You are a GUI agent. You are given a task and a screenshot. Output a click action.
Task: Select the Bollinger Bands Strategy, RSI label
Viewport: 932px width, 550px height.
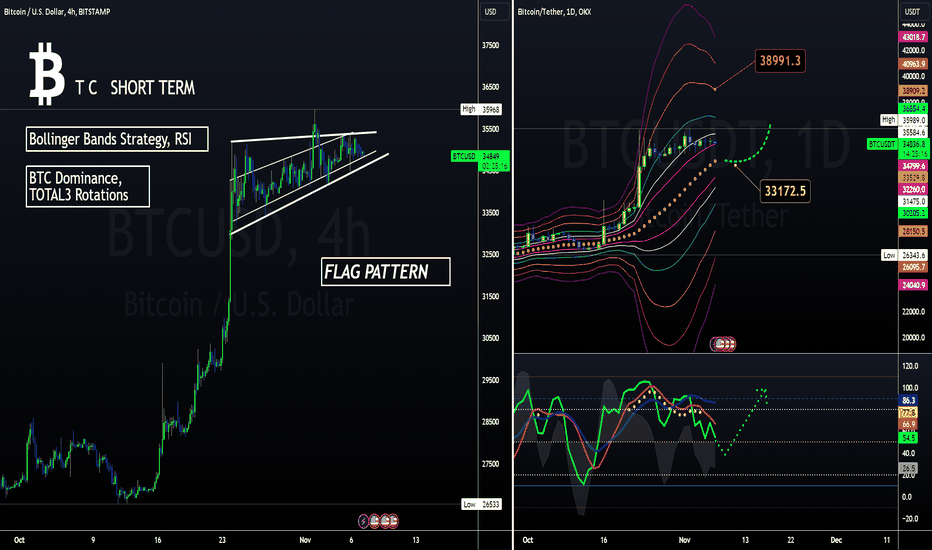coord(117,139)
